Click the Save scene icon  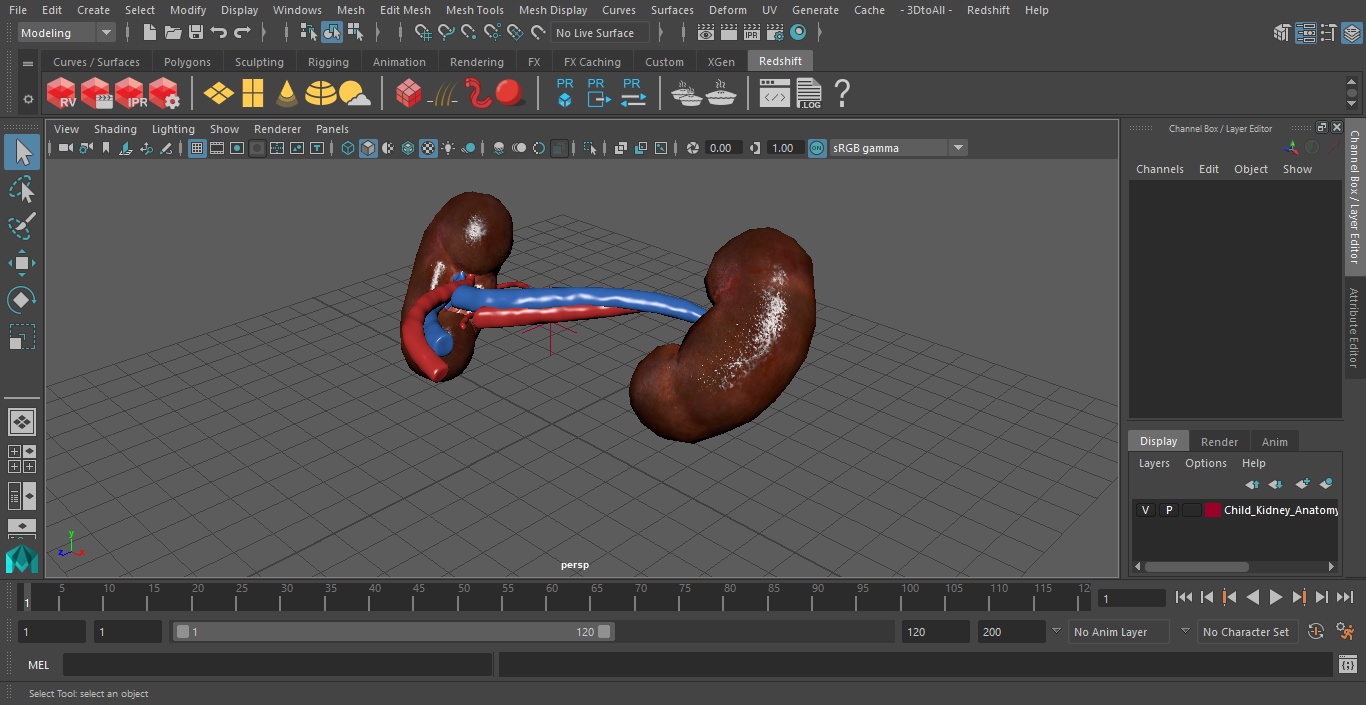point(196,33)
